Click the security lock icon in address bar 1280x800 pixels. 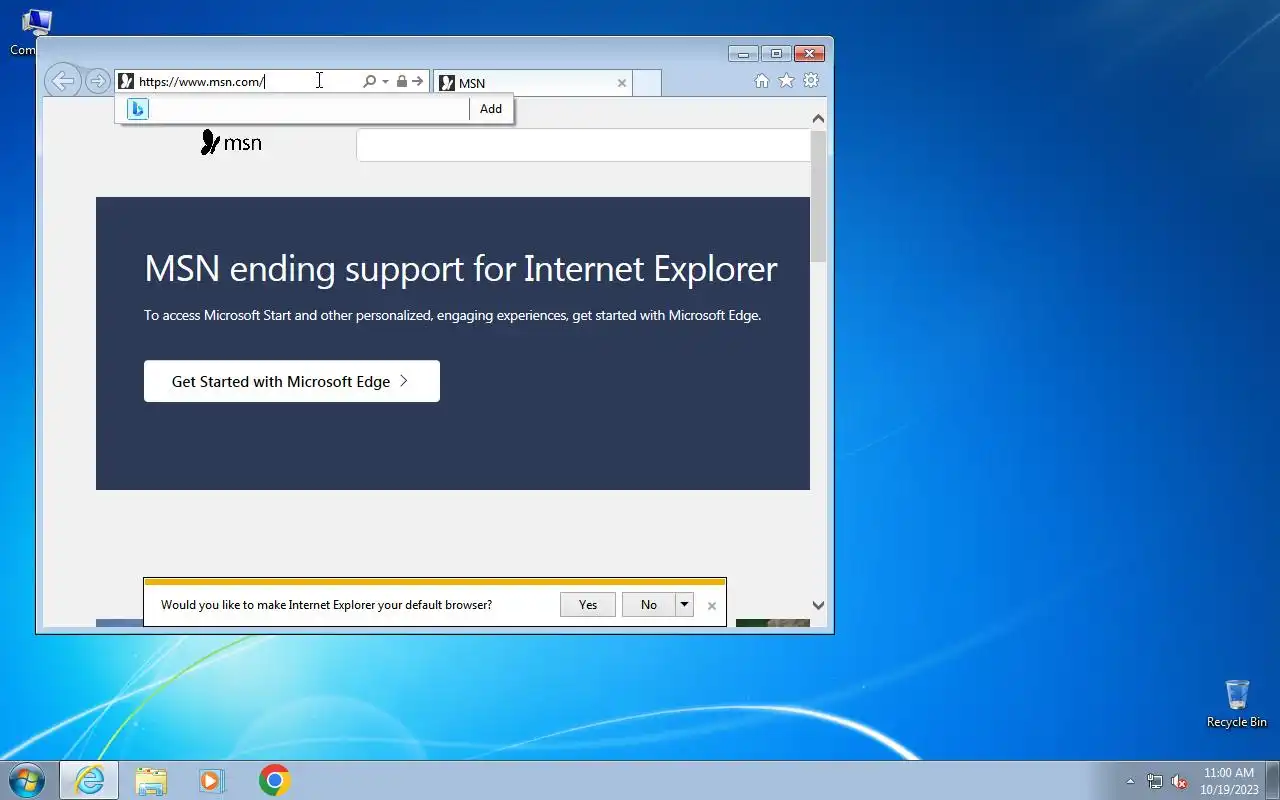pyautogui.click(x=401, y=81)
